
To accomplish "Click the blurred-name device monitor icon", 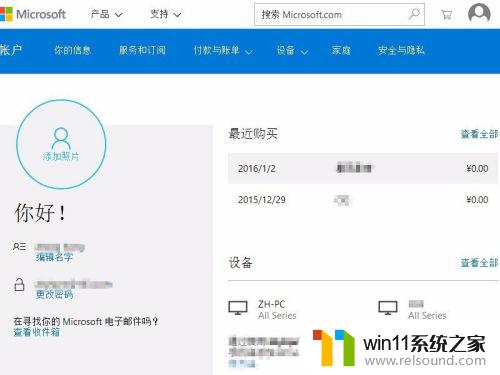I will point(388,308).
